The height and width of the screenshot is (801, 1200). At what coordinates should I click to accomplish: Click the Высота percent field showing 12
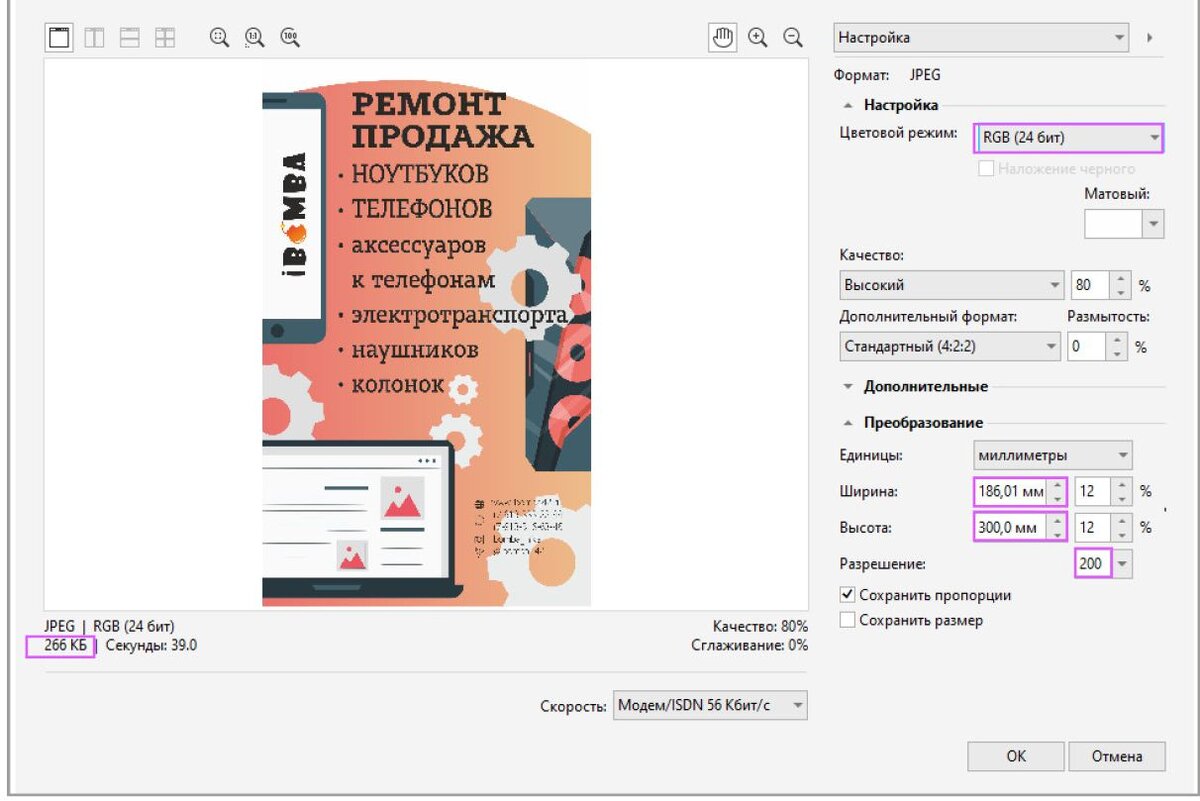(x=1092, y=527)
